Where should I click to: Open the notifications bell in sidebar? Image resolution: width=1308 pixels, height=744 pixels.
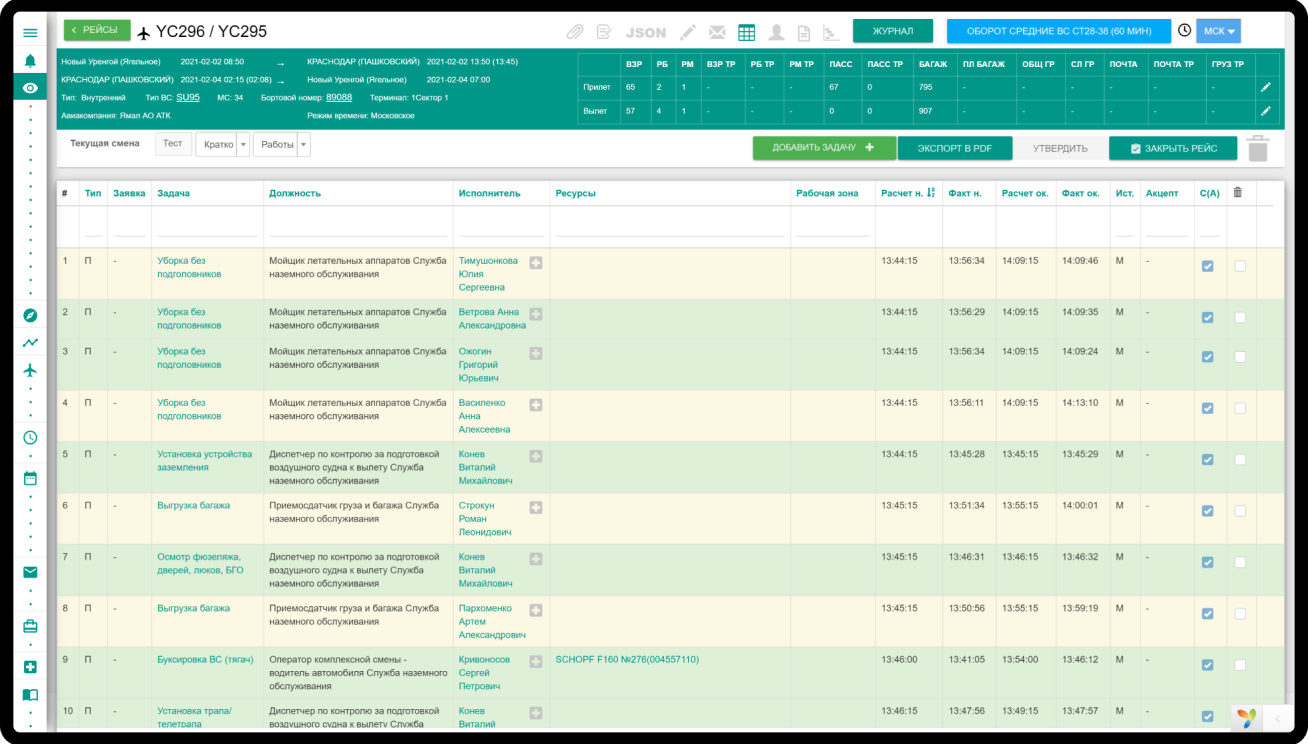[x=30, y=61]
